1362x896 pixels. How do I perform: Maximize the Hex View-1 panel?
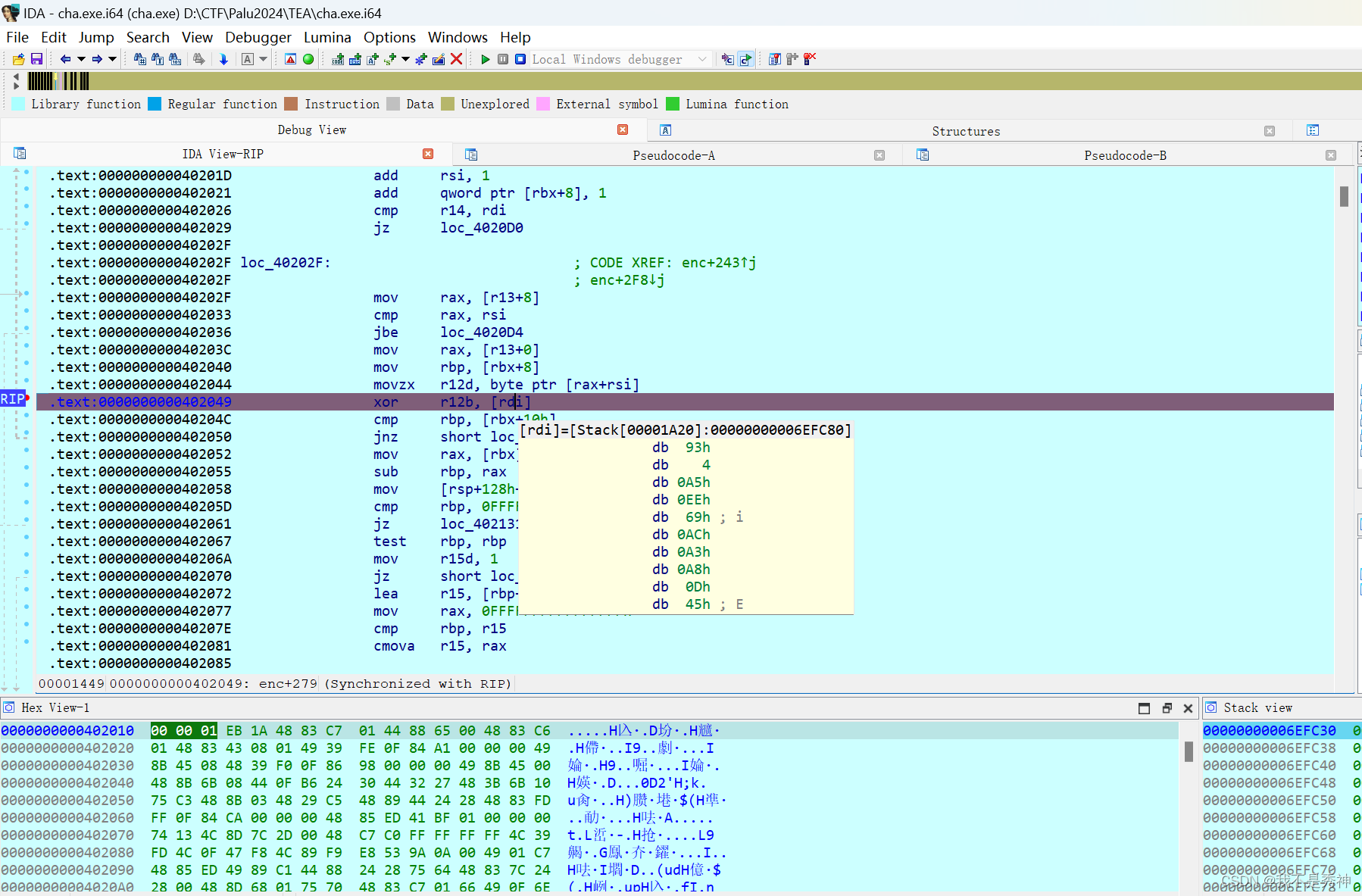click(x=1144, y=708)
